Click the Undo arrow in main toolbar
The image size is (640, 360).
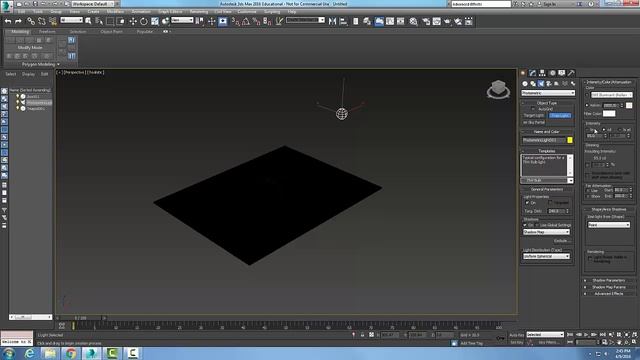(x=8, y=21)
